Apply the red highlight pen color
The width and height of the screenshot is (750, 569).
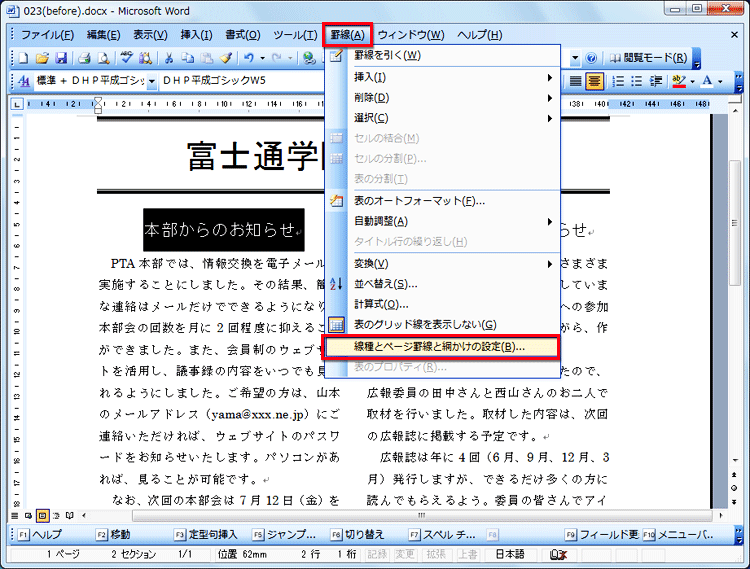coord(679,81)
